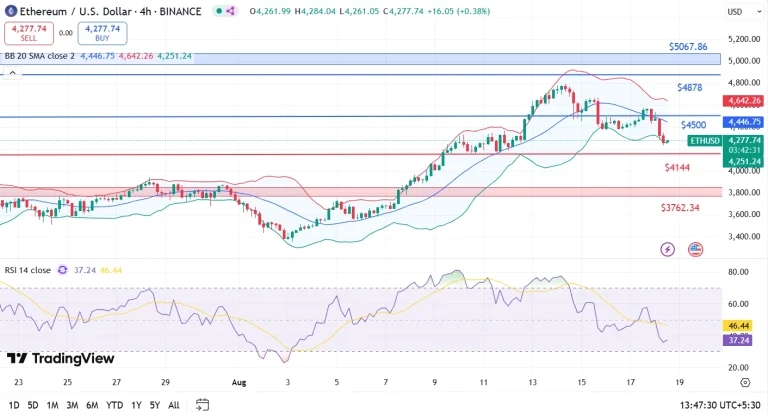
Task: Click the RSI 14 close legend label
Action: point(28,270)
